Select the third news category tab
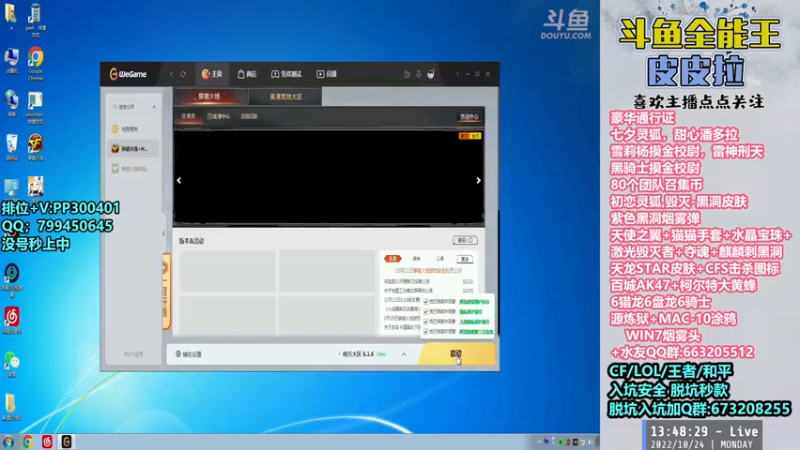Image resolution: width=800 pixels, height=450 pixels. click(440, 259)
